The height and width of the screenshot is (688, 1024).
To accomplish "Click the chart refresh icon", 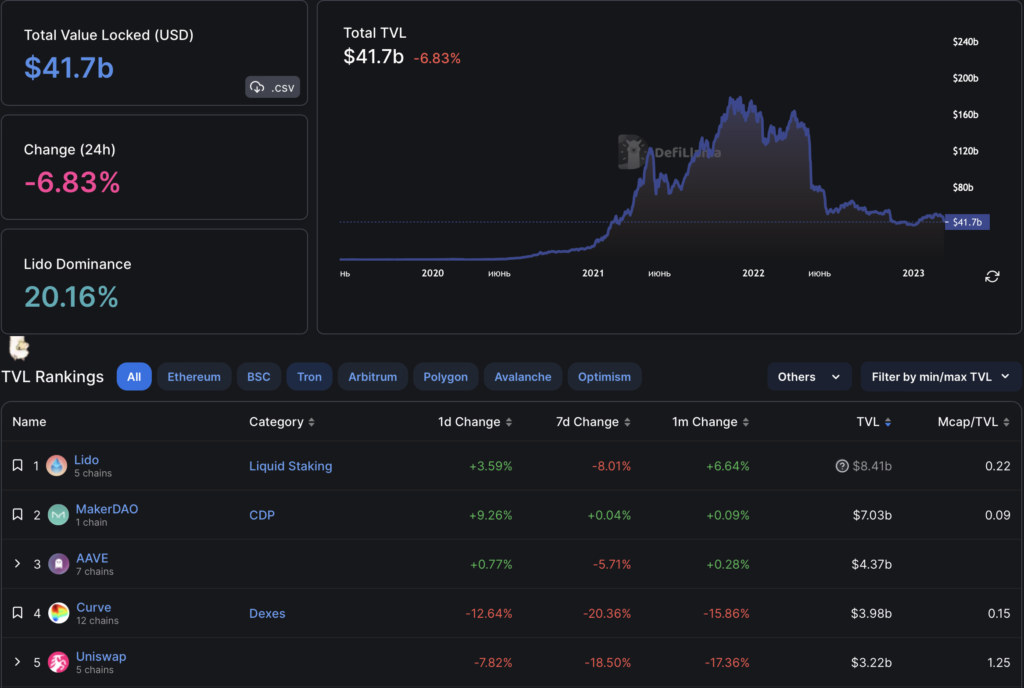I will click(992, 276).
